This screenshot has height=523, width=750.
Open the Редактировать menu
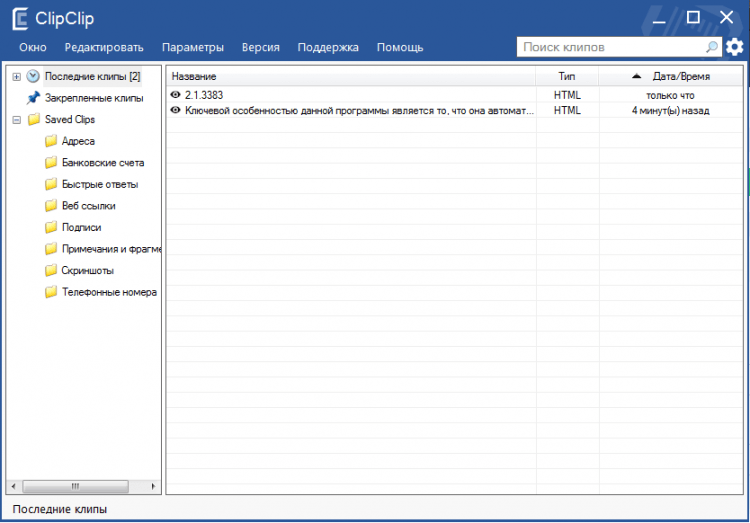[104, 47]
